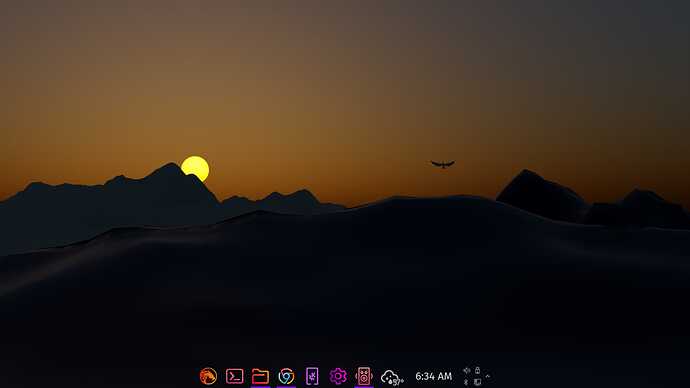This screenshot has height=388, width=690.
Task: Open the phone connect app icon
Action: [312, 376]
